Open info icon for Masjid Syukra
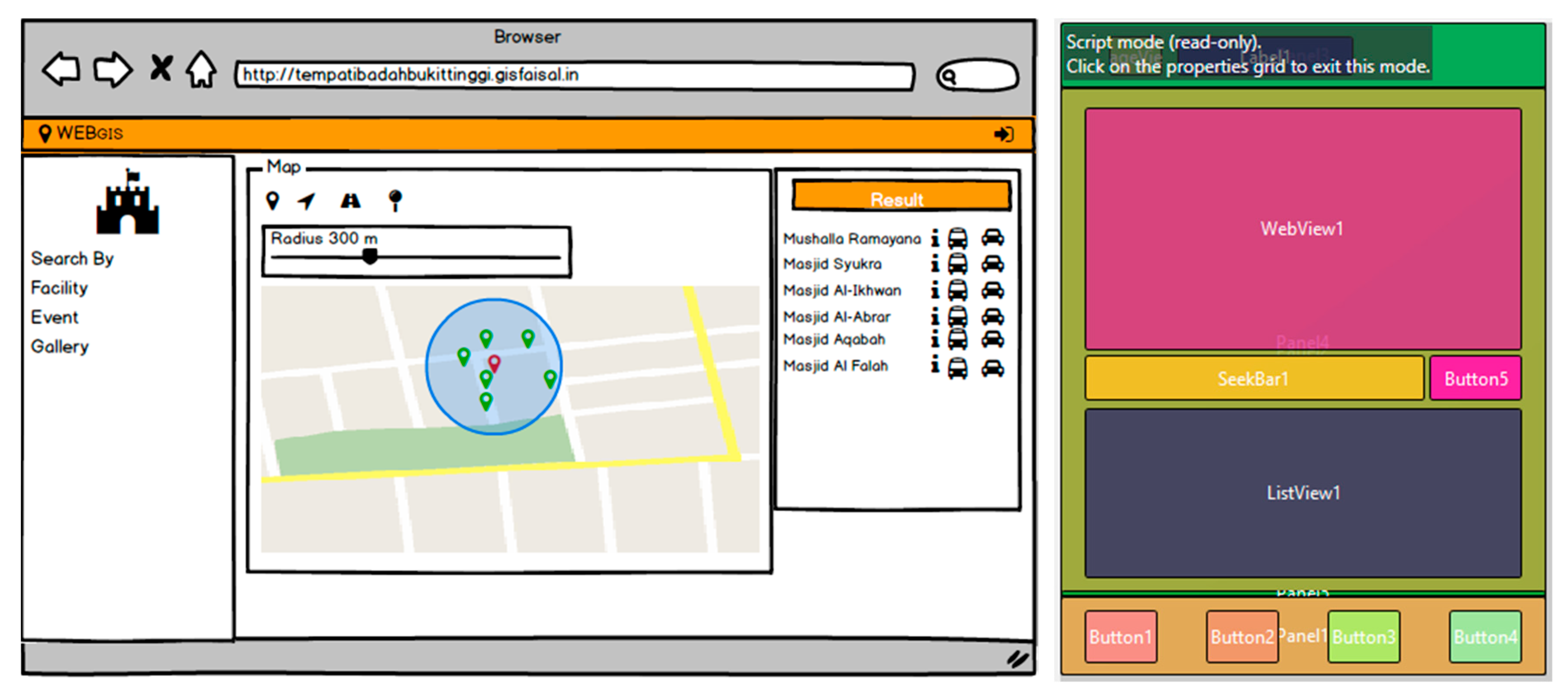This screenshot has width=1568, height=698. tap(935, 264)
